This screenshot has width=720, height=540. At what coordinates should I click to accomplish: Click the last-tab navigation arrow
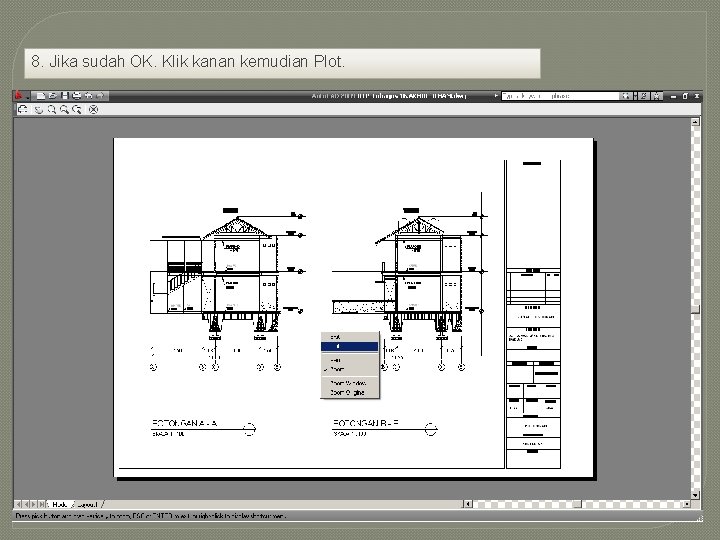pyautogui.click(x=41, y=504)
